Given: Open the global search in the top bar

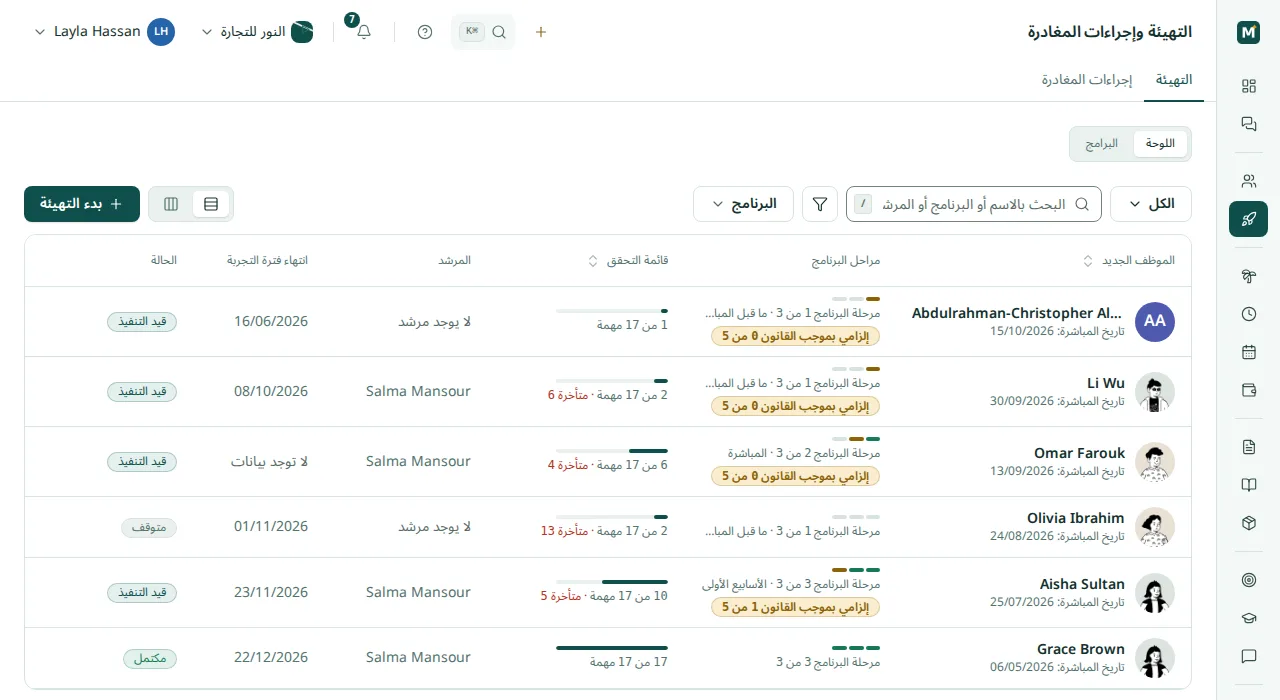Looking at the screenshot, I should click(x=483, y=32).
